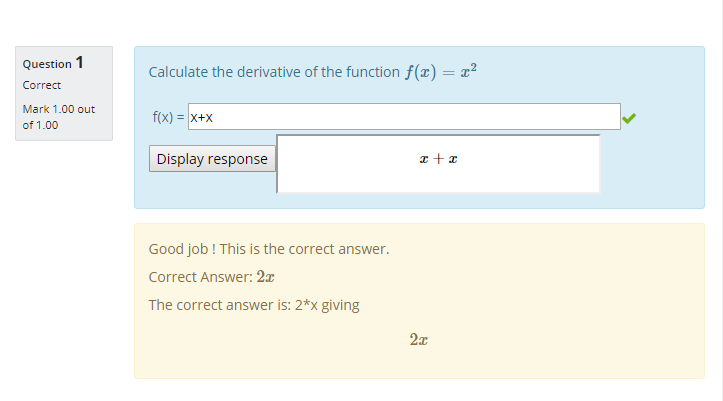Viewport: 723px width, 401px height.
Task: Click the question text about calculating the derivative
Action: (x=274, y=72)
